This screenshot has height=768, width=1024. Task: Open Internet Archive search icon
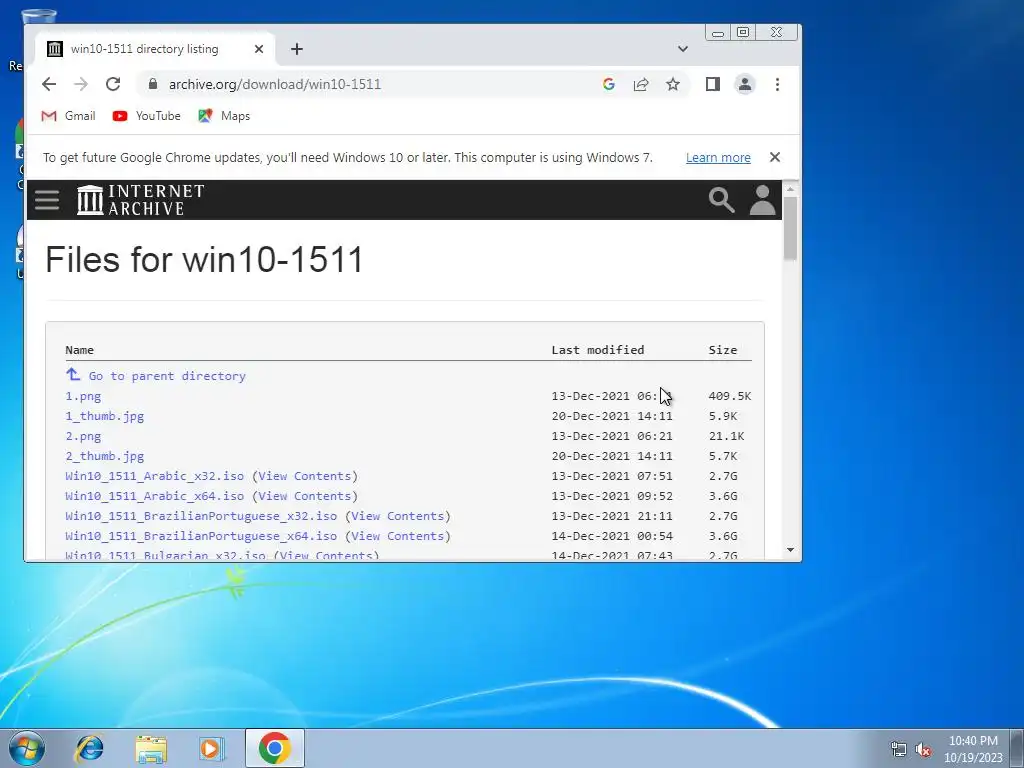[x=722, y=200]
